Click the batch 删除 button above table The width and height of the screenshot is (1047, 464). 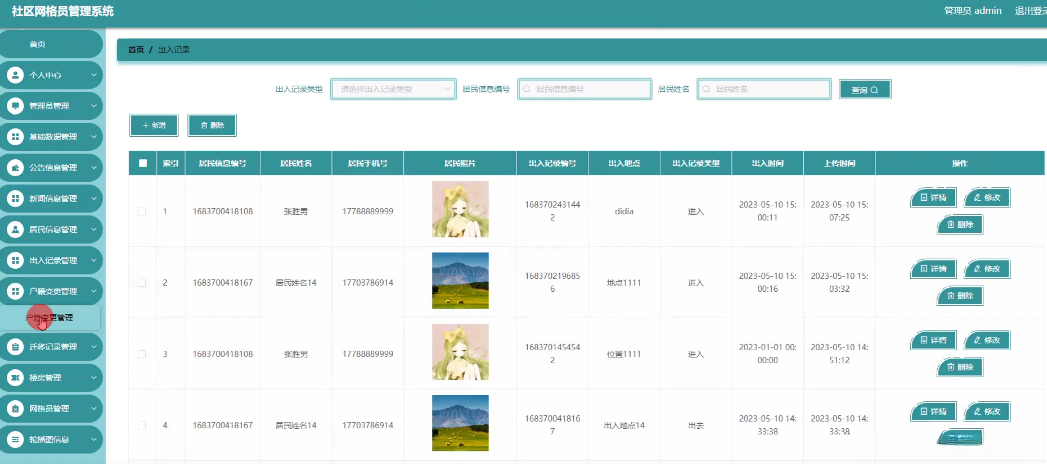click(212, 126)
